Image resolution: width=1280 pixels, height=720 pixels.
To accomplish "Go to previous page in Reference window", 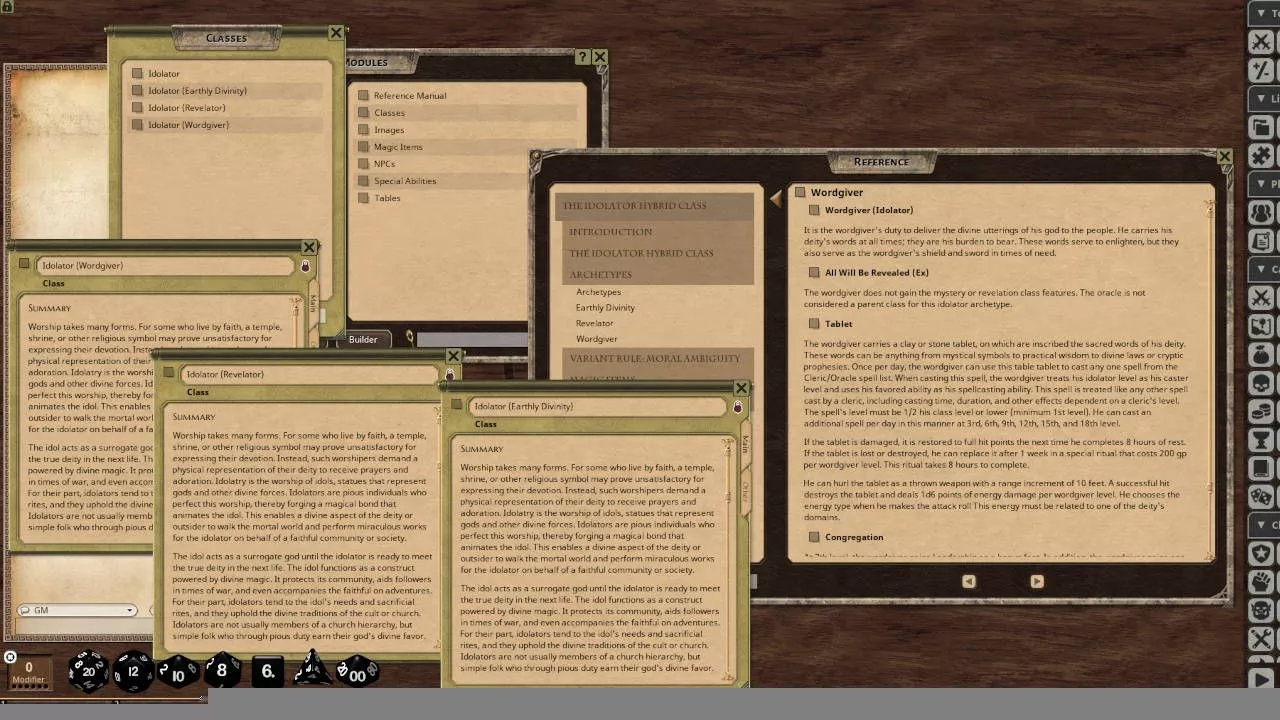I will 968,581.
